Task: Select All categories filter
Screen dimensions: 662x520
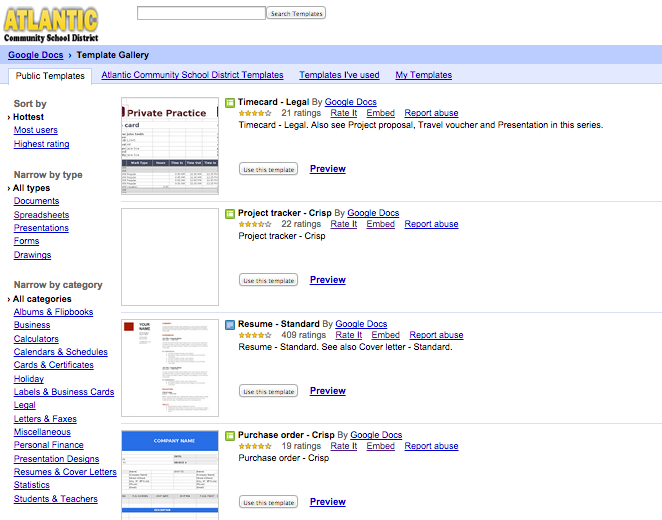Action: click(x=42, y=299)
